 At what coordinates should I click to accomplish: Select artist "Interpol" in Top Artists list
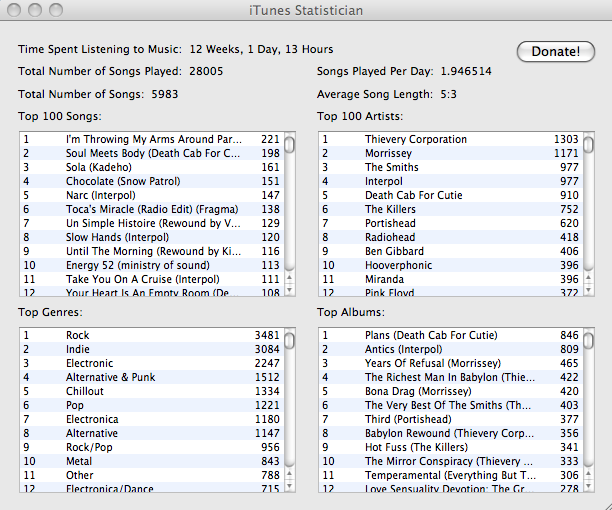451,181
